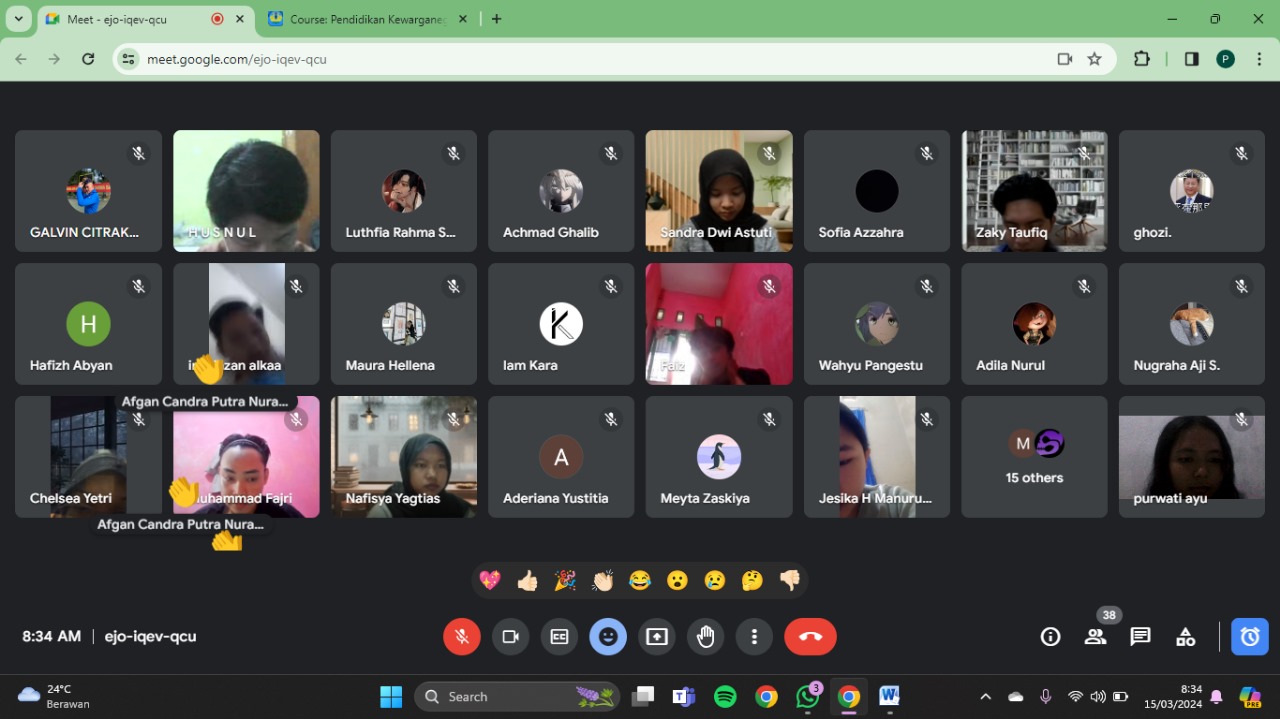This screenshot has height=719, width=1280.
Task: Unmute the microphone in Meet
Action: pyautogui.click(x=461, y=637)
